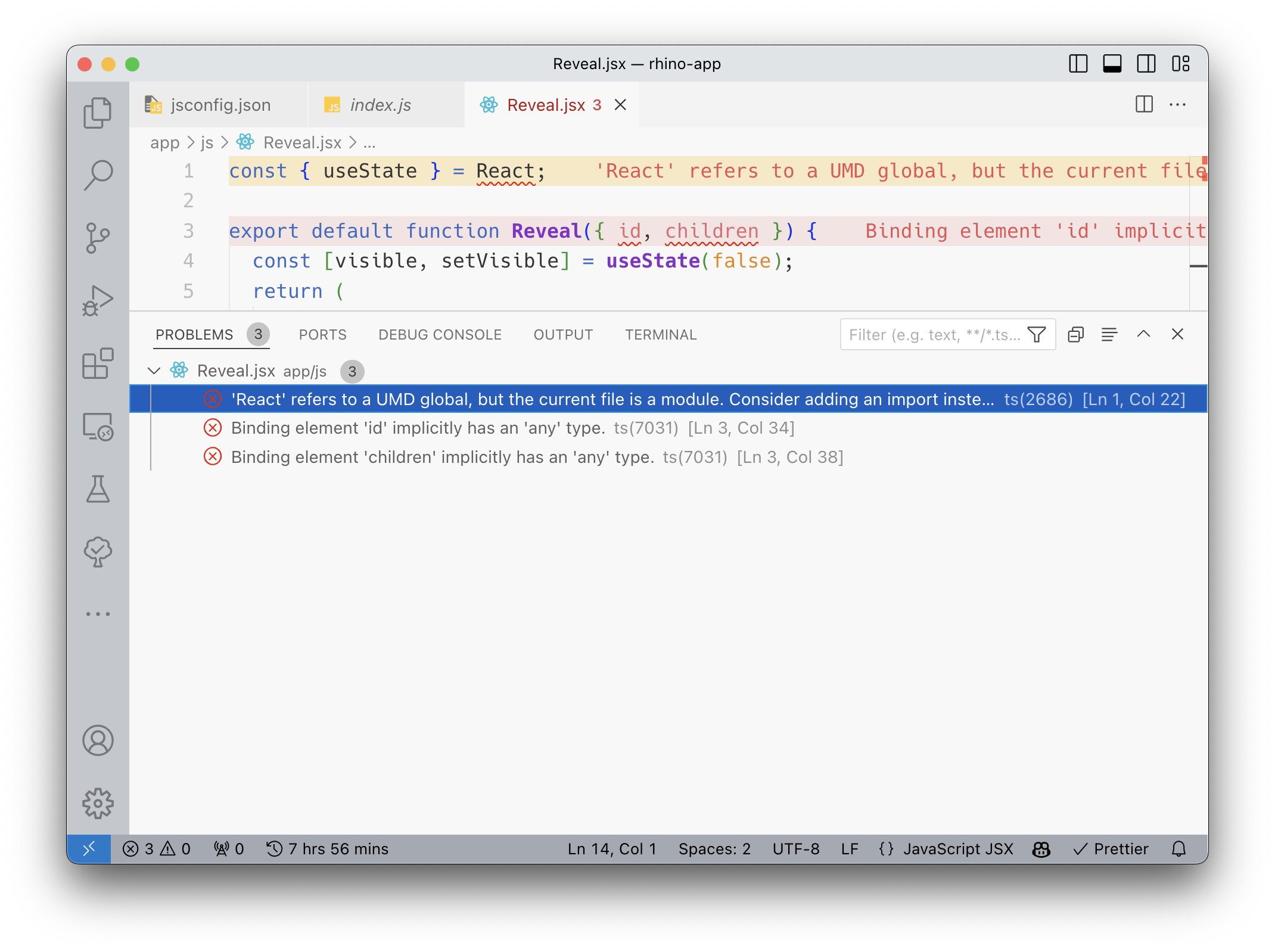Image resolution: width=1275 pixels, height=952 pixels.
Task: Open the app breadcrumb dropdown
Action: [164, 143]
